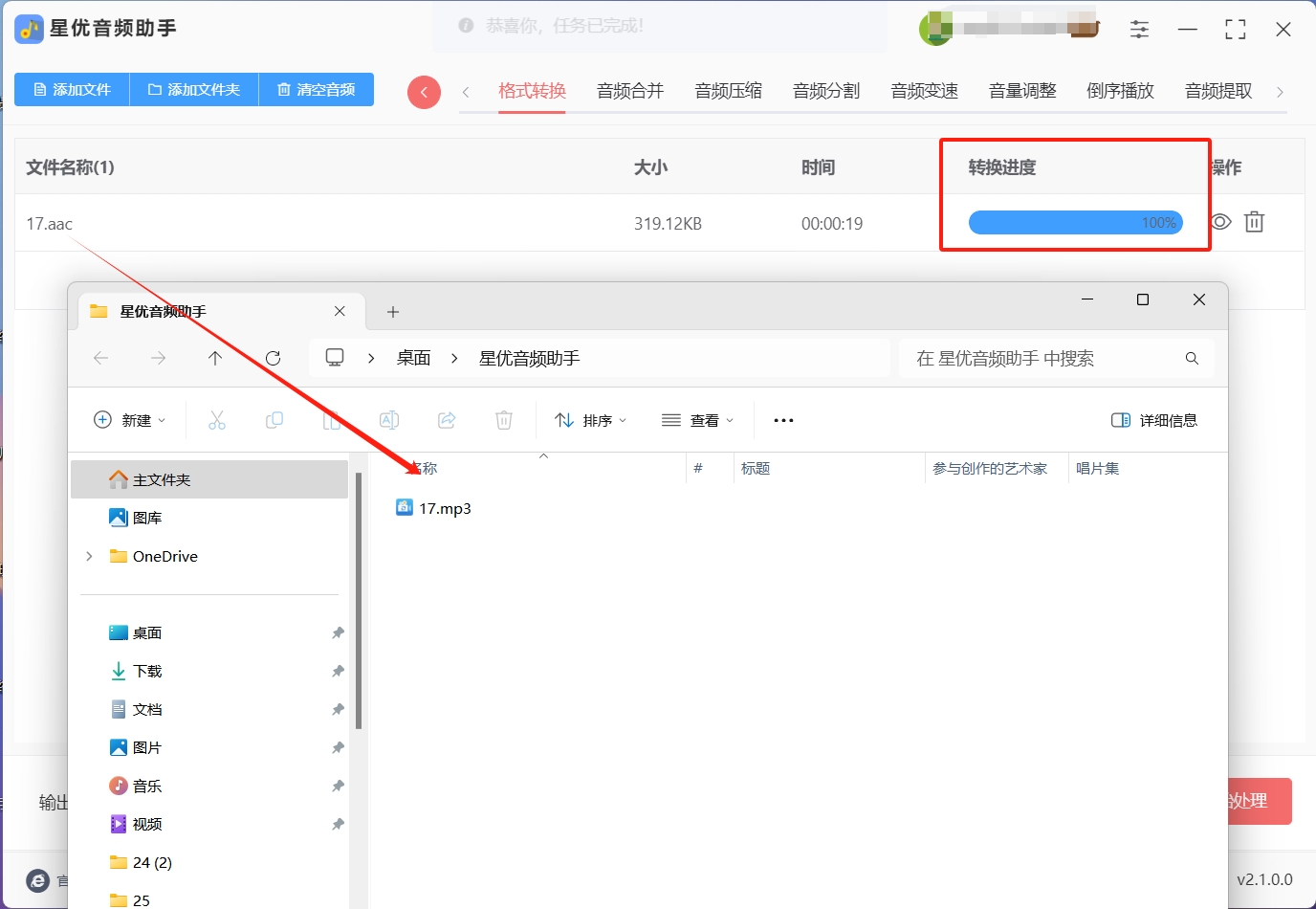Go forward in File Explorer
1316x909 pixels.
click(x=158, y=358)
